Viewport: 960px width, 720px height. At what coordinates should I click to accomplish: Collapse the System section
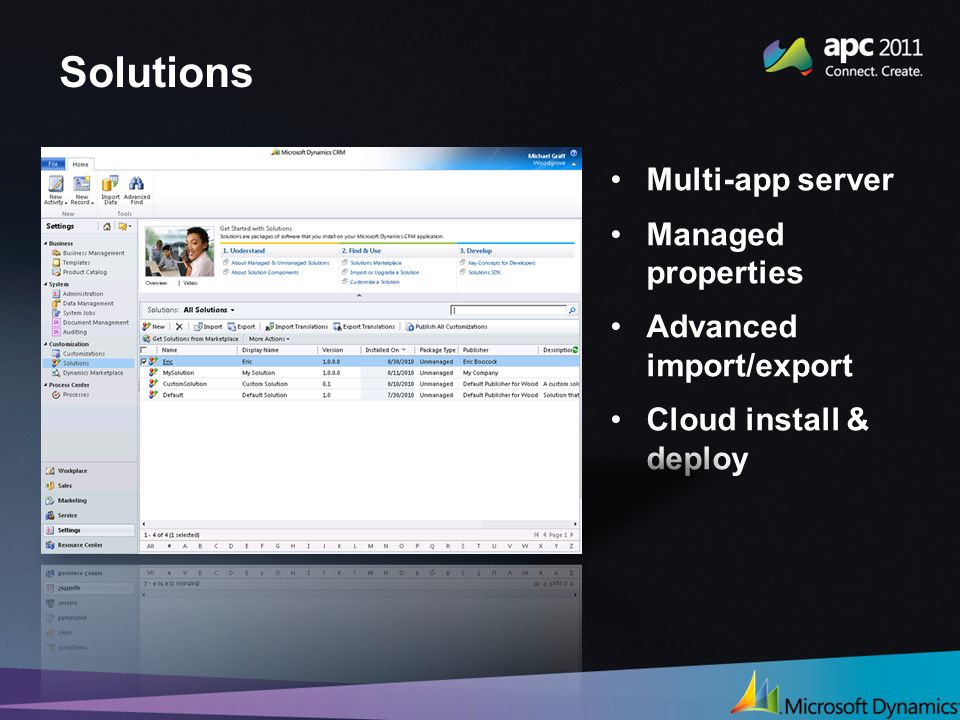pos(46,285)
